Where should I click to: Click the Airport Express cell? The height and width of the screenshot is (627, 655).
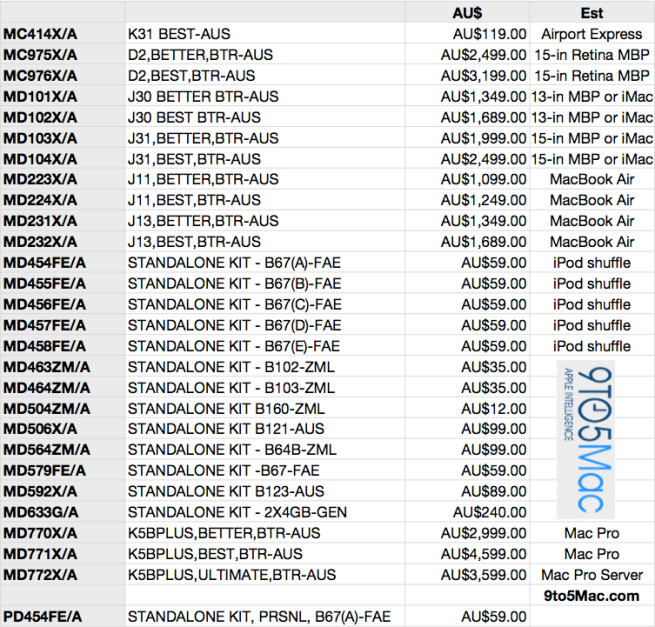pyautogui.click(x=592, y=34)
